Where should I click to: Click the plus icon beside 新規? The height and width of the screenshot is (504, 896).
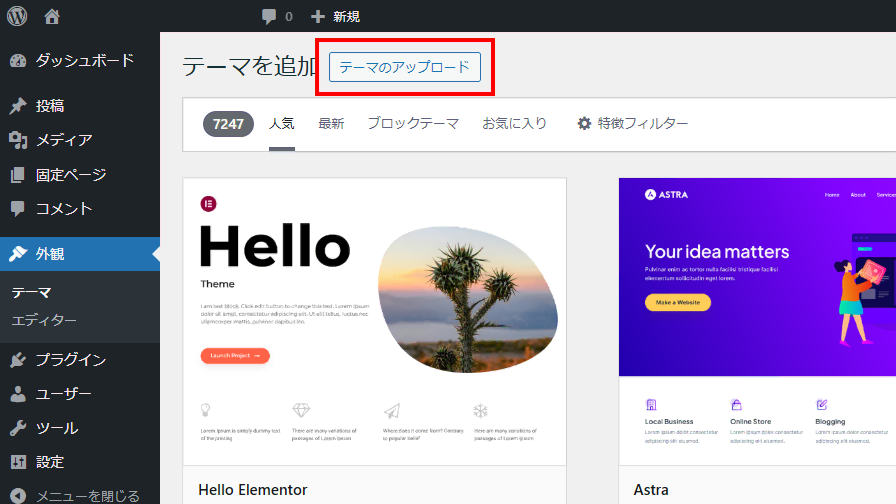[318, 17]
